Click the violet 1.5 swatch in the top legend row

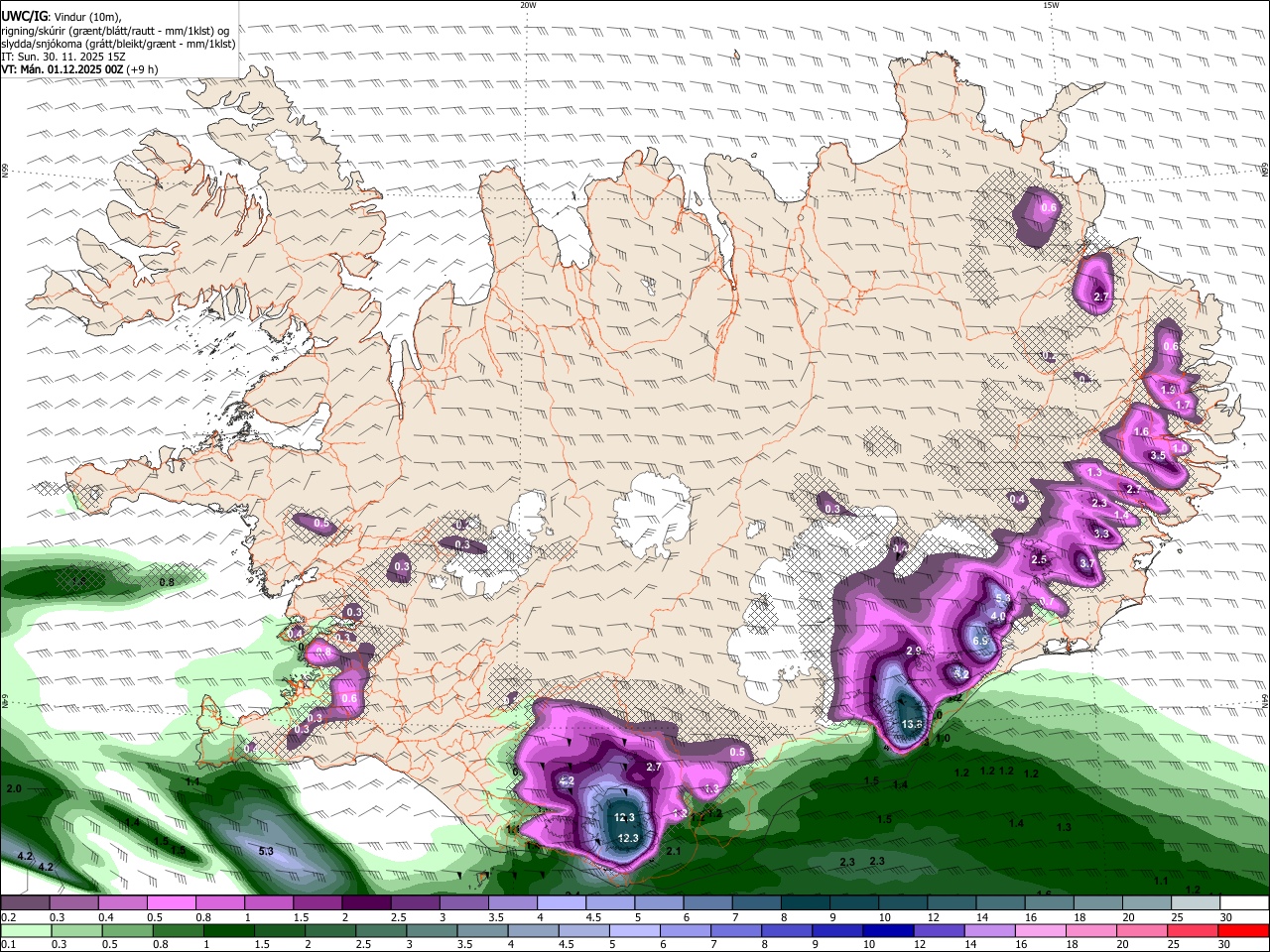tap(317, 903)
